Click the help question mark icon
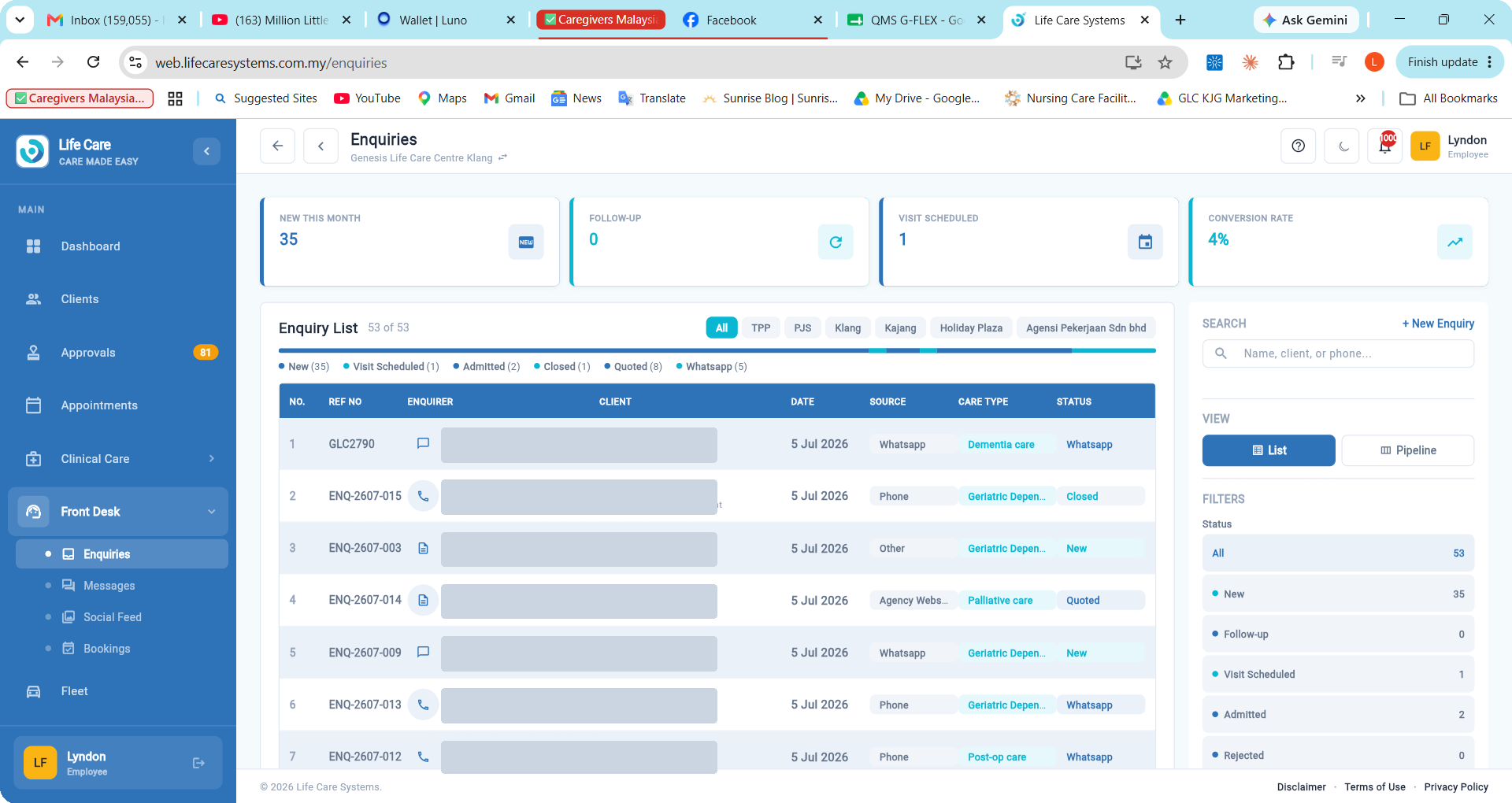The image size is (1512, 803). (x=1299, y=146)
